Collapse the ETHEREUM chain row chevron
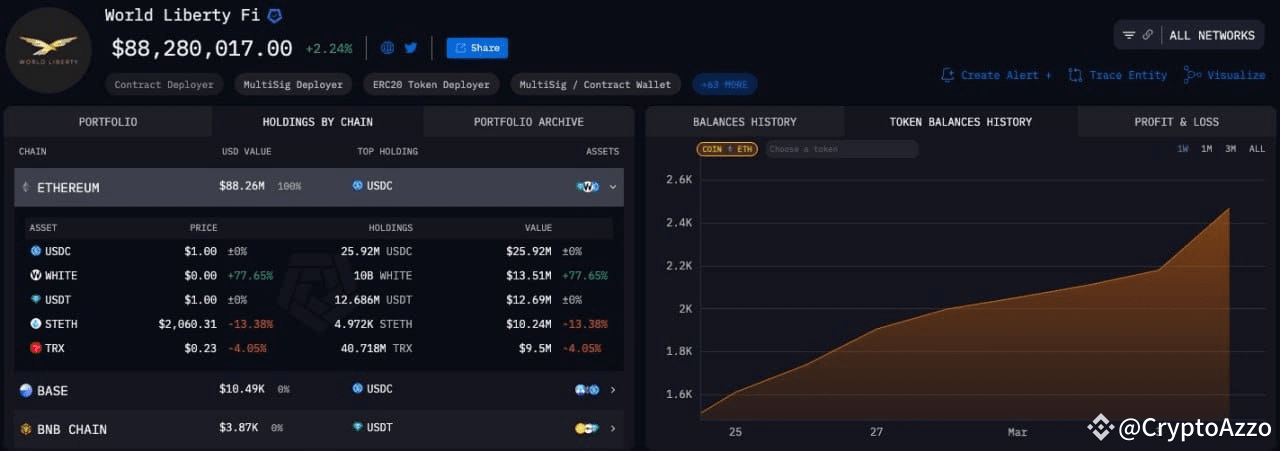This screenshot has height=451, width=1280. [x=613, y=187]
